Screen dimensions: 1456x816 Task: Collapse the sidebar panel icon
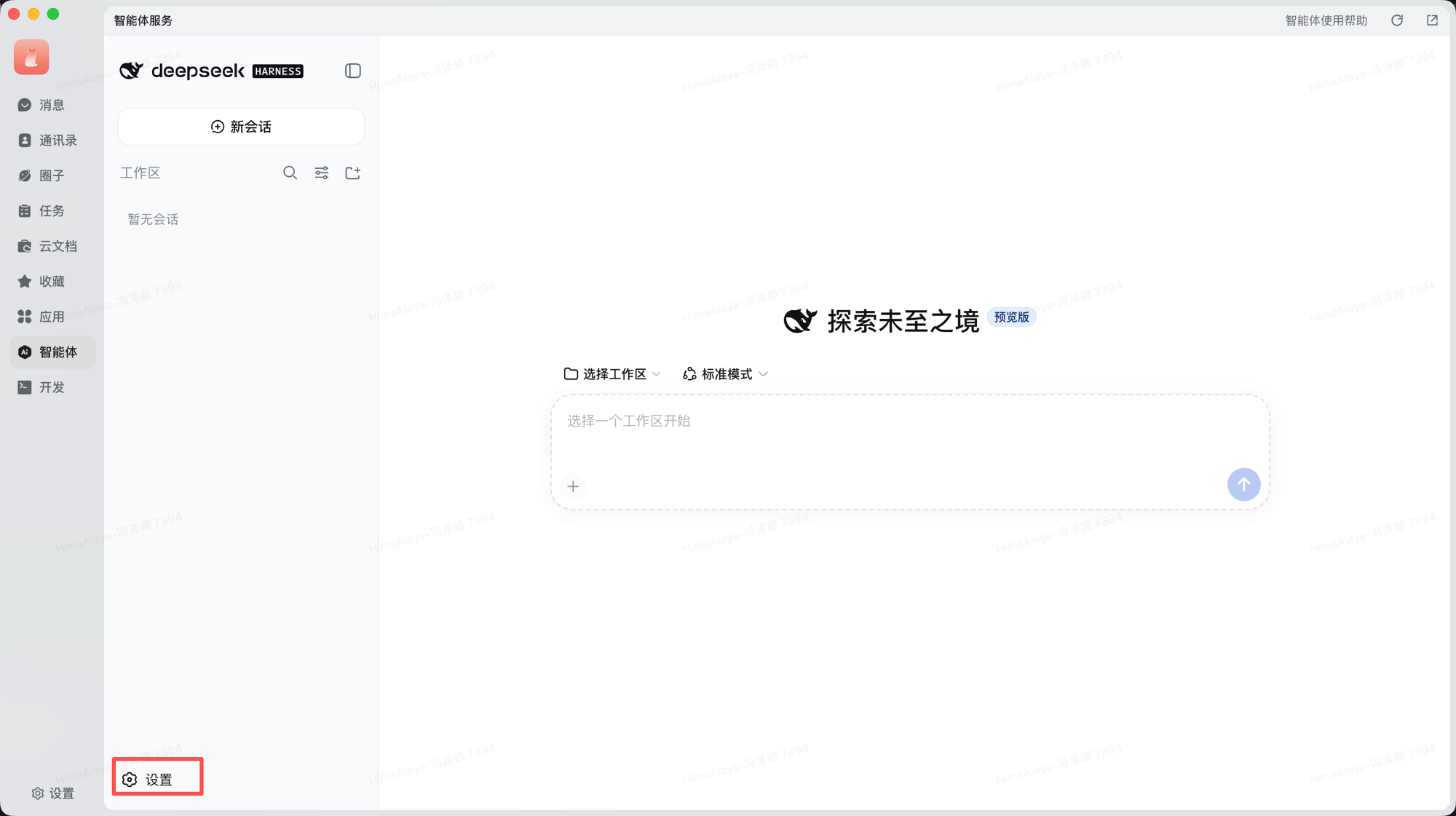click(352, 71)
